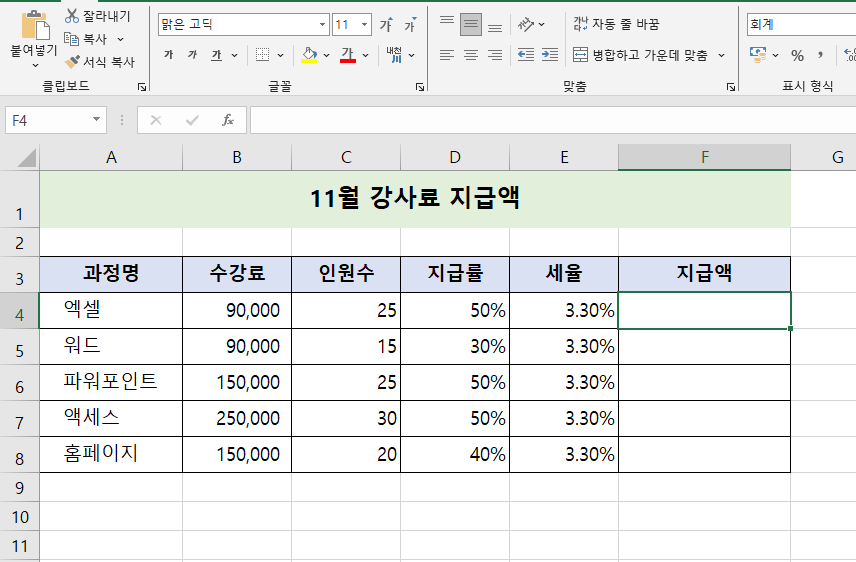Click cancel (X) in formula bar
This screenshot has width=856, height=562.
(156, 120)
